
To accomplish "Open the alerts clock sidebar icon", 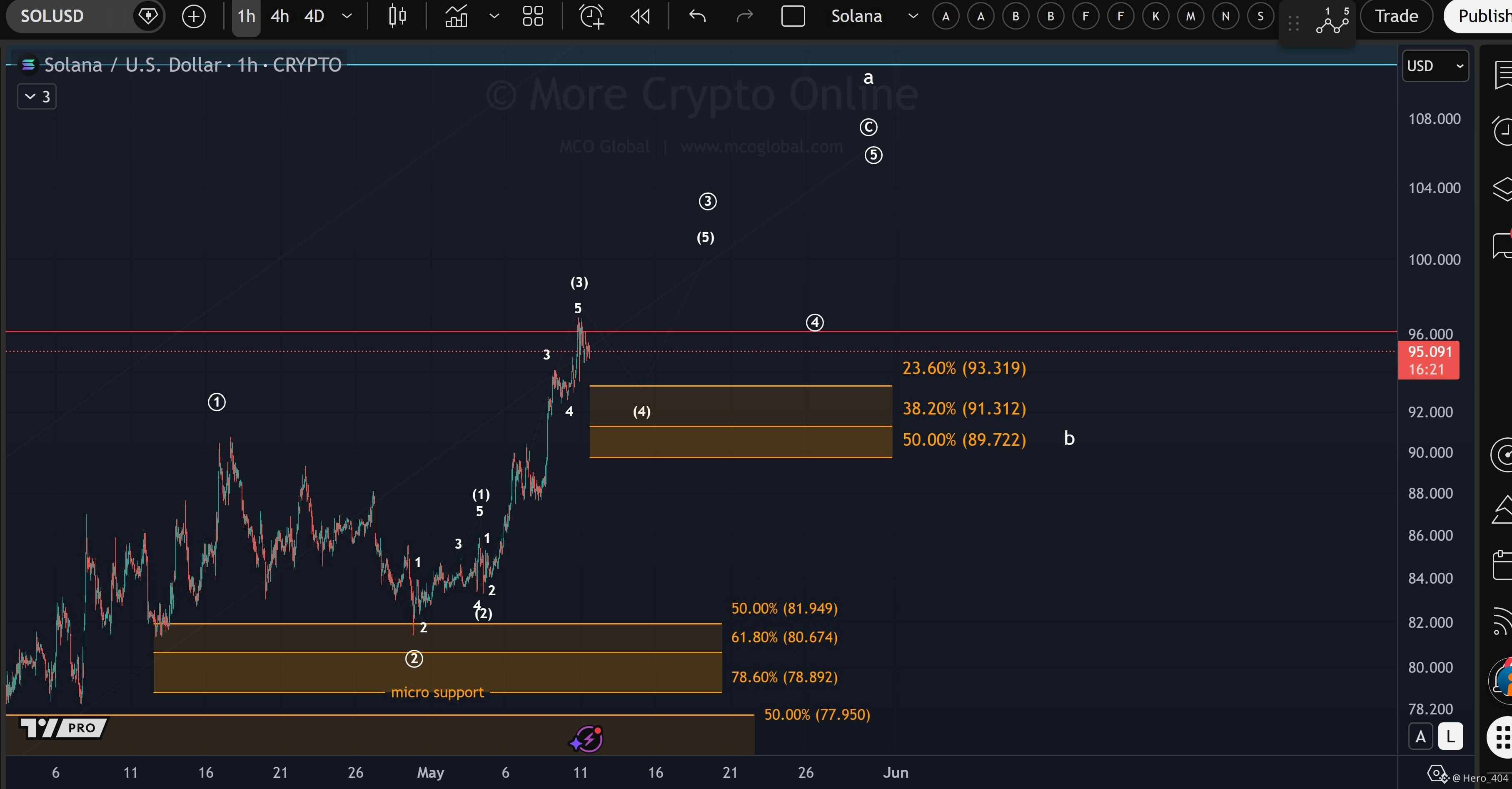I will tap(1502, 131).
